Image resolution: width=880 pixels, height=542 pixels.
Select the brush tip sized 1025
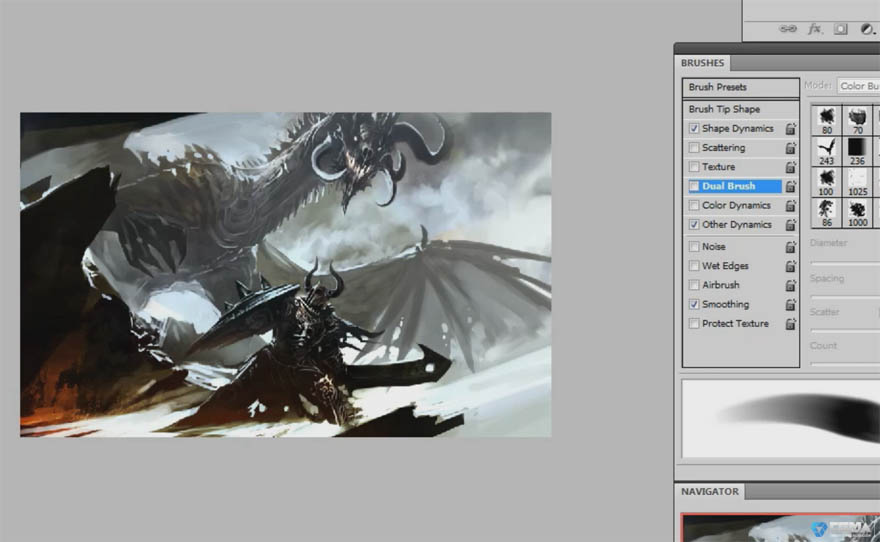tap(857, 182)
